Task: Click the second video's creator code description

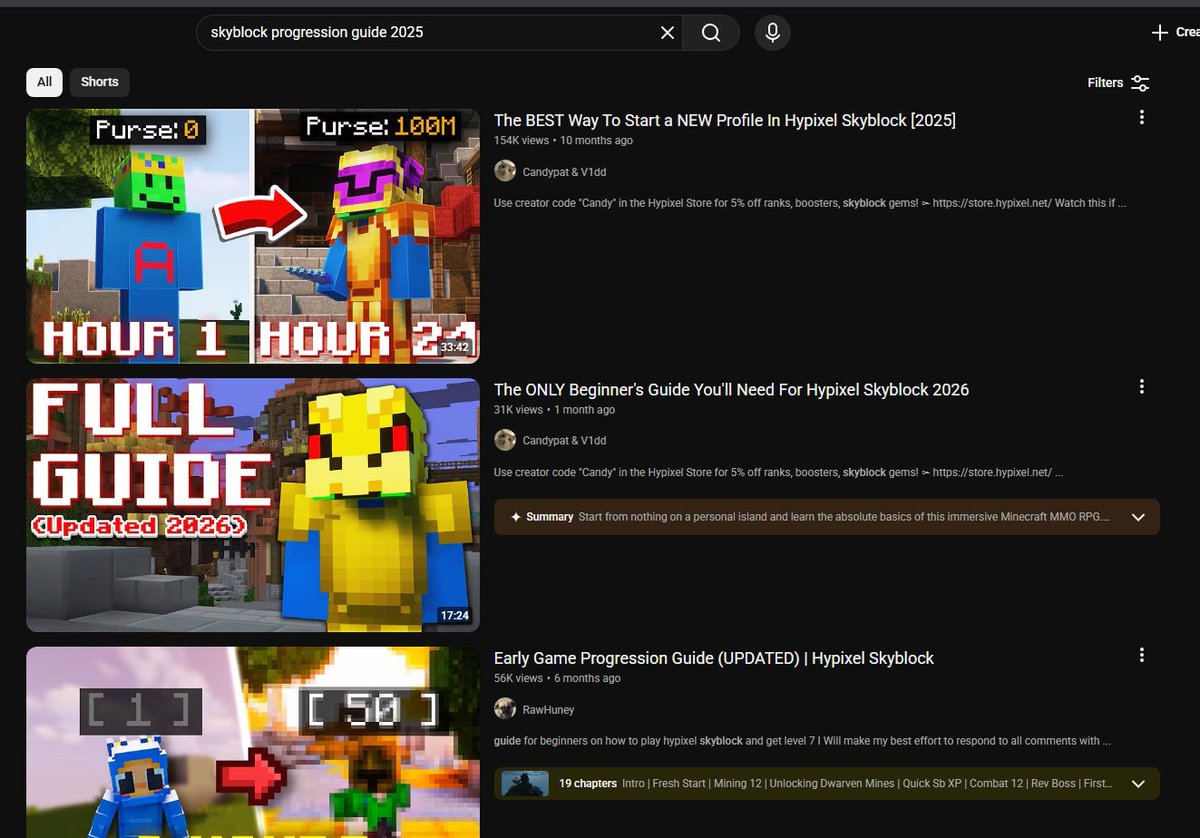Action: point(778,472)
